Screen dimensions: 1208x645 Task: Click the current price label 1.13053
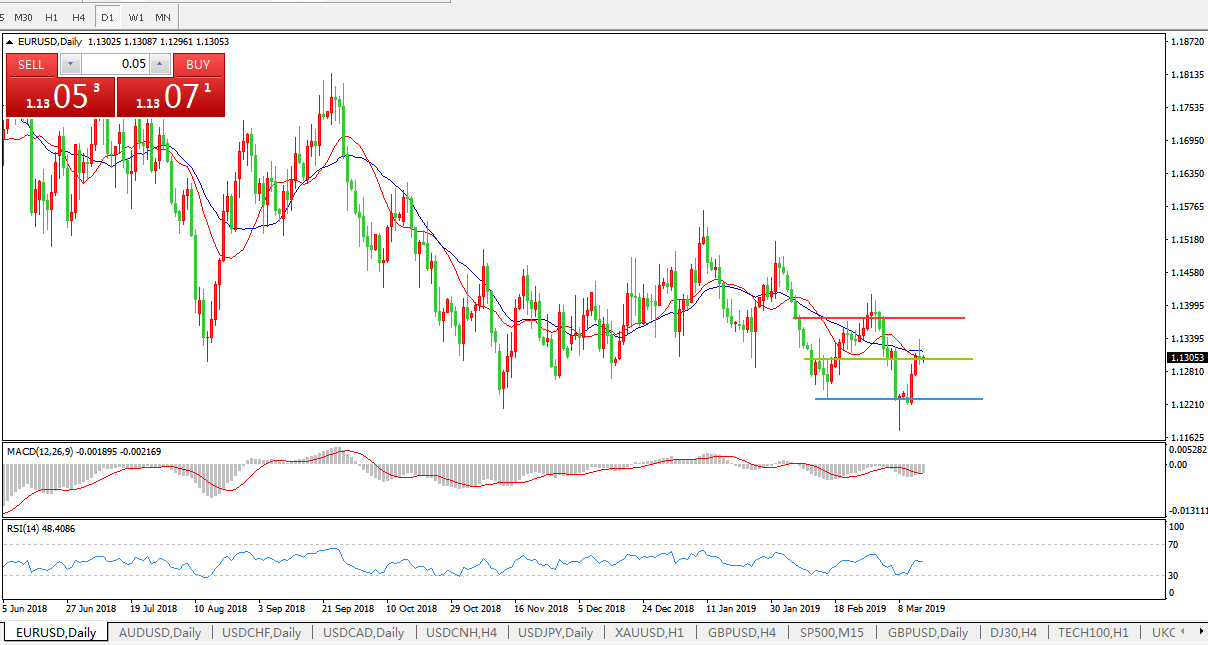click(1186, 357)
